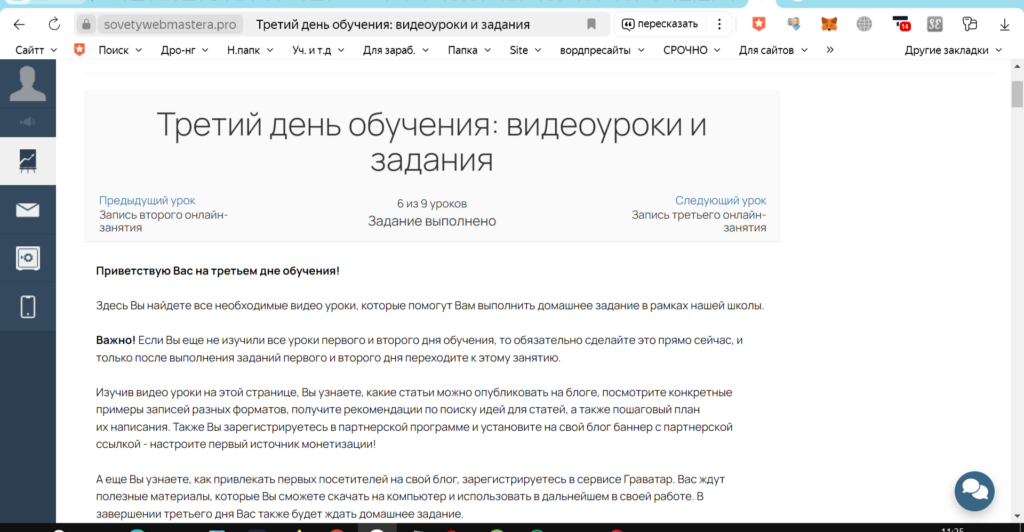Open the MetaMask fox extension
1024x532 pixels.
[x=829, y=24]
